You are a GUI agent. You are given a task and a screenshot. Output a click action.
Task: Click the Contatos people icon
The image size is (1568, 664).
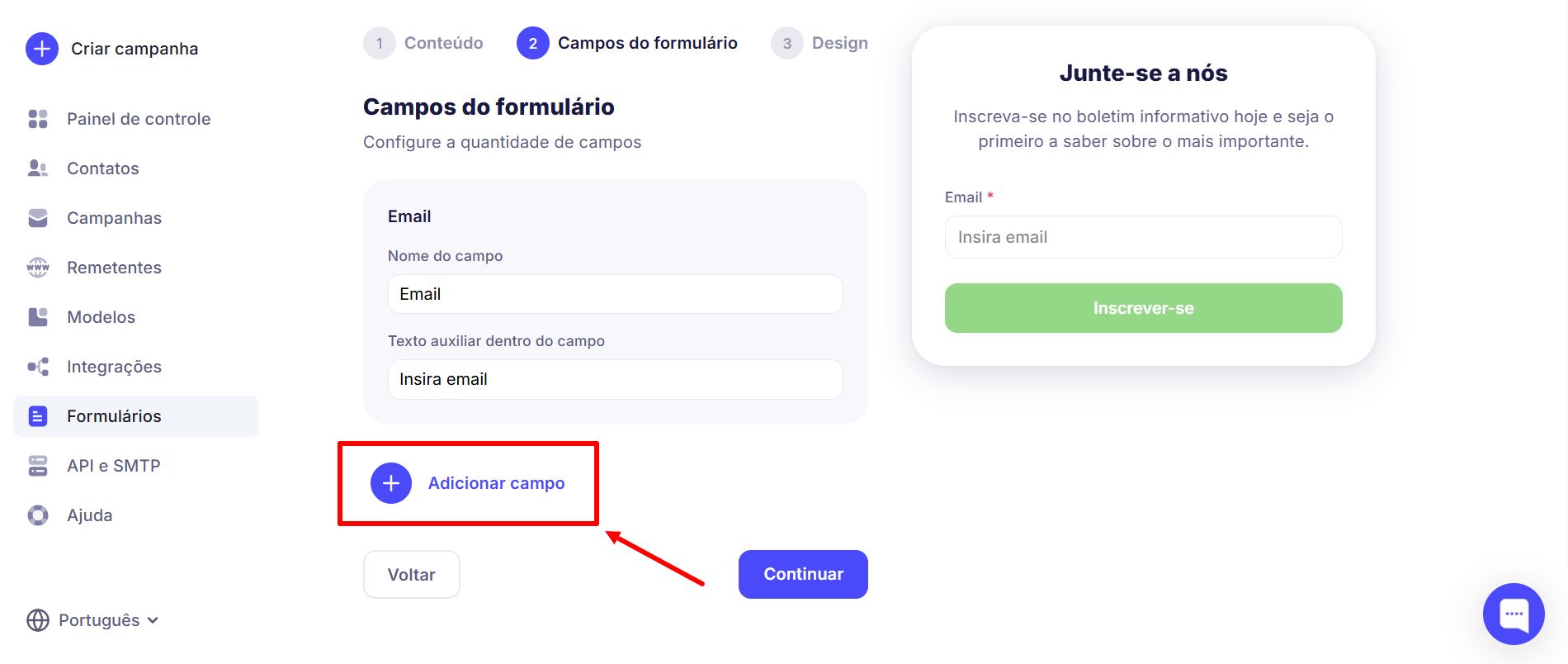coord(38,168)
